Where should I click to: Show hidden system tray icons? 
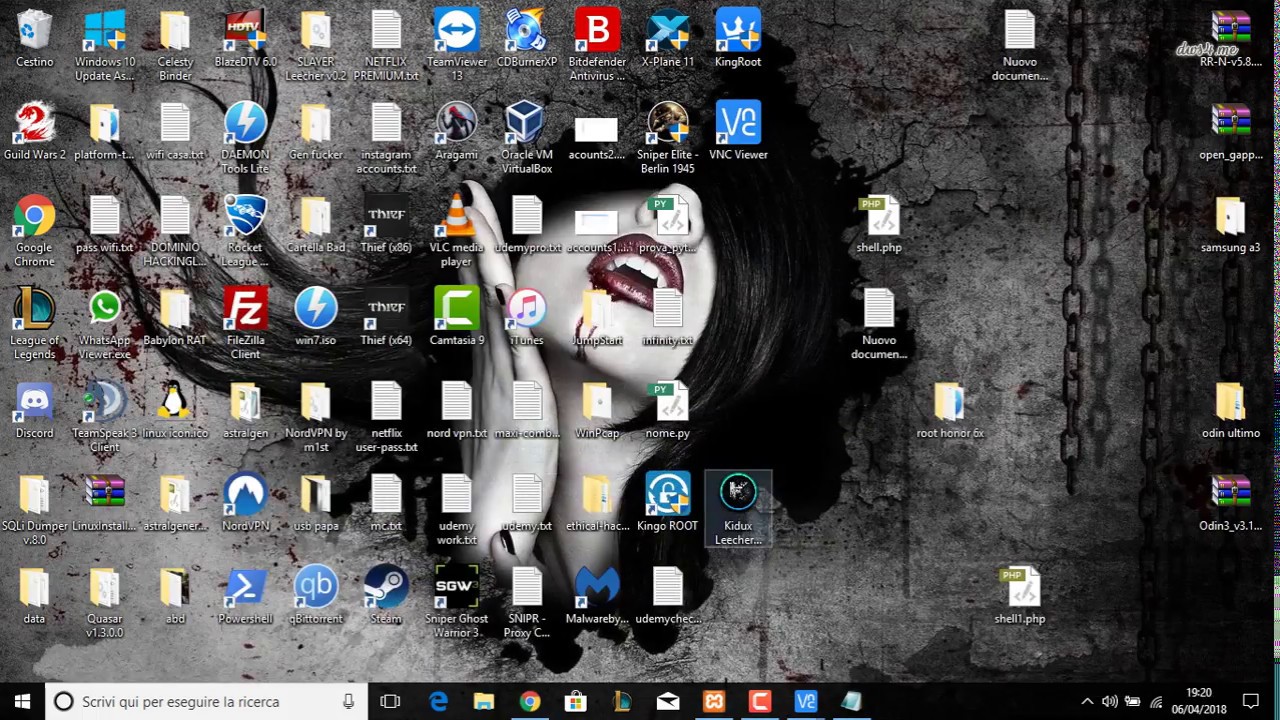coord(1087,701)
